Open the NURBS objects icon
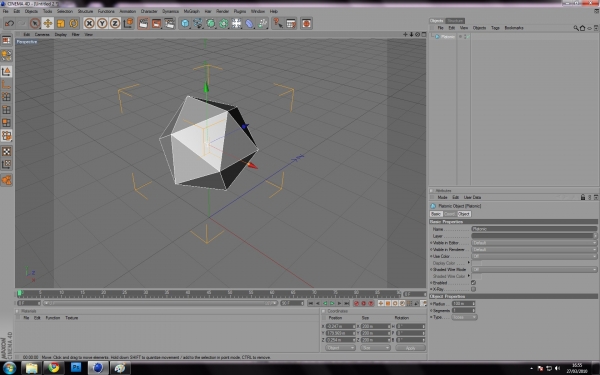This screenshot has width=600, height=375. point(210,23)
